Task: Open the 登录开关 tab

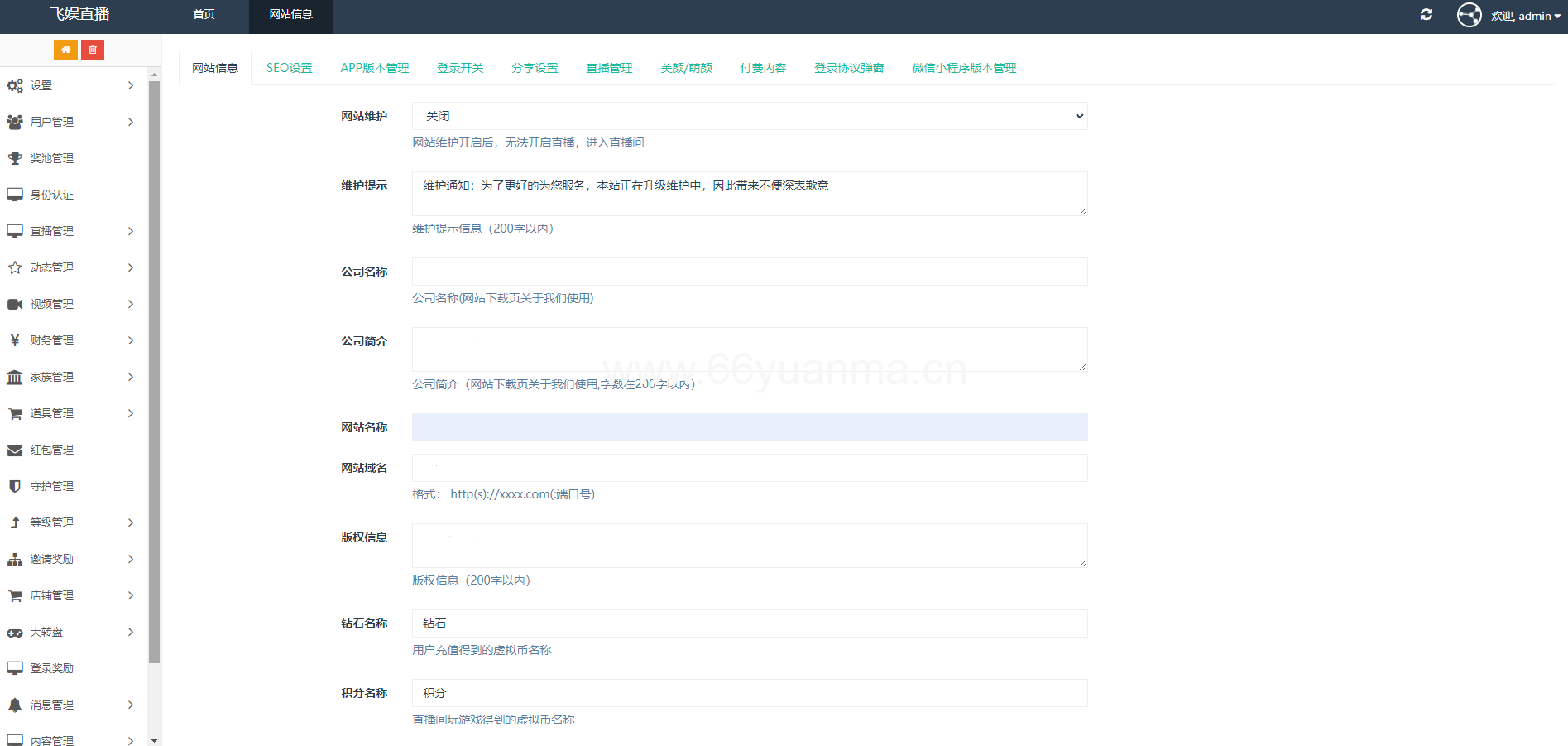Action: coord(460,68)
